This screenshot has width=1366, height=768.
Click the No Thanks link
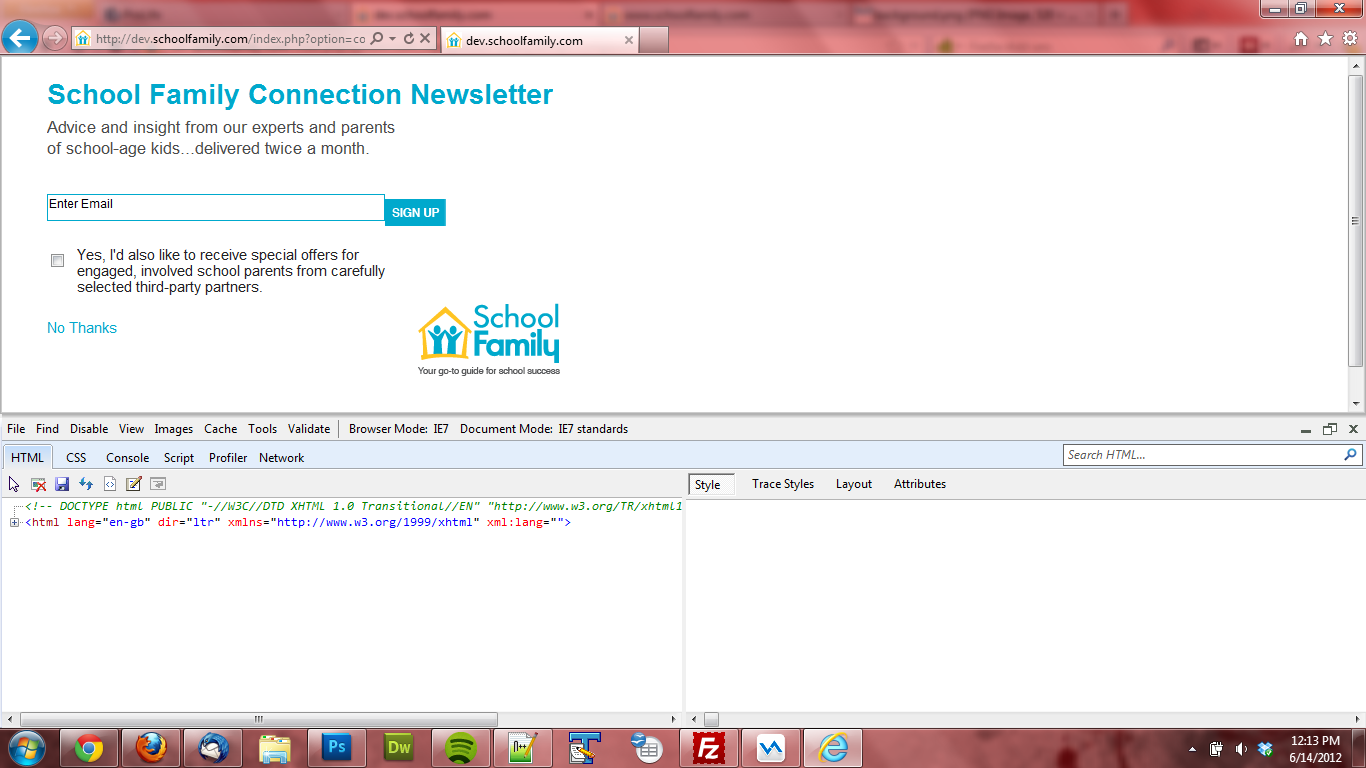82,328
